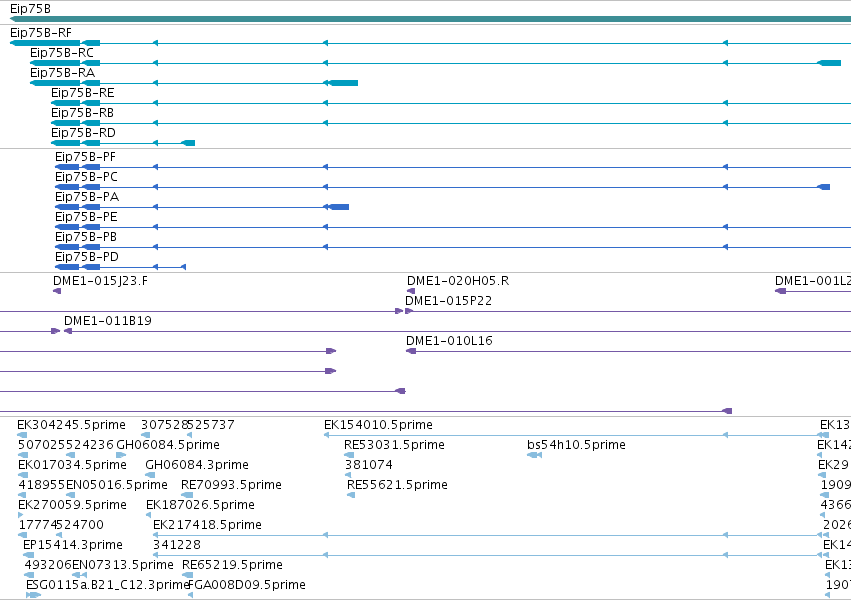Image resolution: width=851 pixels, height=600 pixels.
Task: Select the FGA008D09.5prime EST label
Action: (x=247, y=585)
